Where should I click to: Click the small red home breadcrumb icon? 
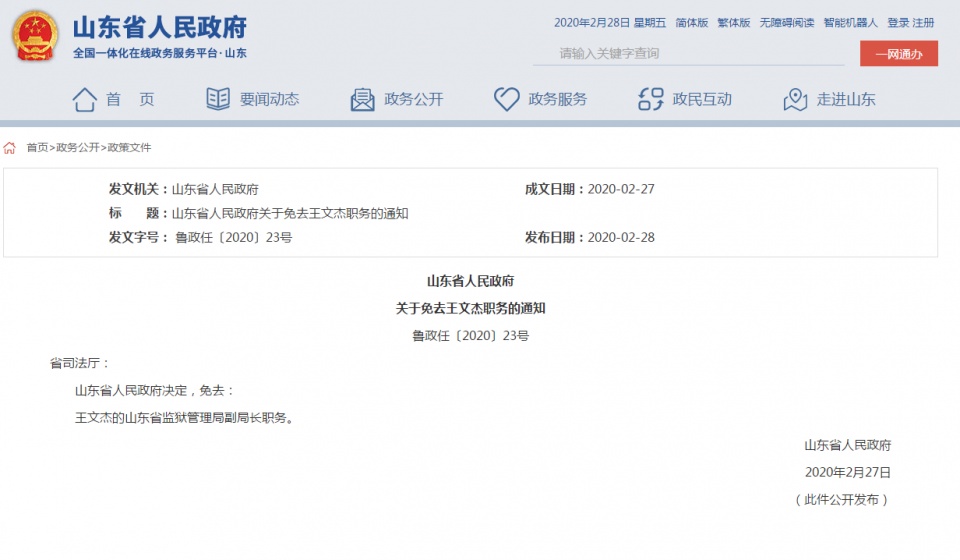10,147
